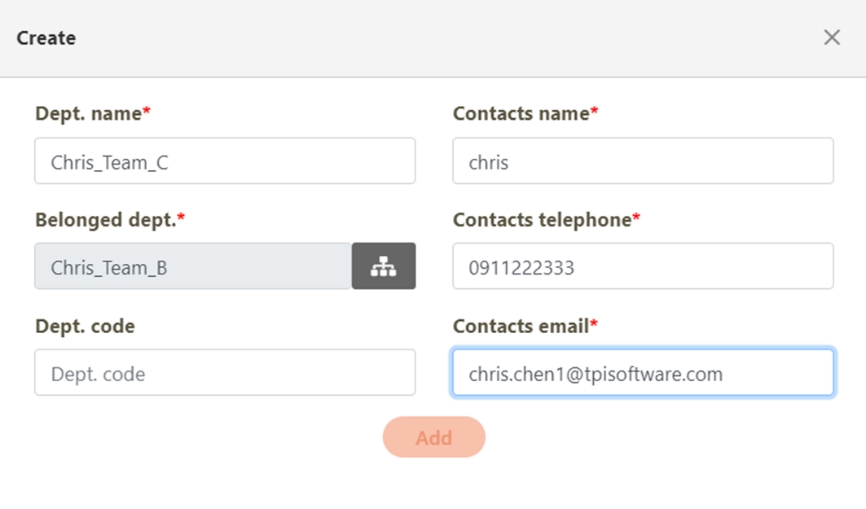Image resolution: width=866 pixels, height=509 pixels.
Task: Click the red asterisk beside Dept. name
Action: click(147, 112)
